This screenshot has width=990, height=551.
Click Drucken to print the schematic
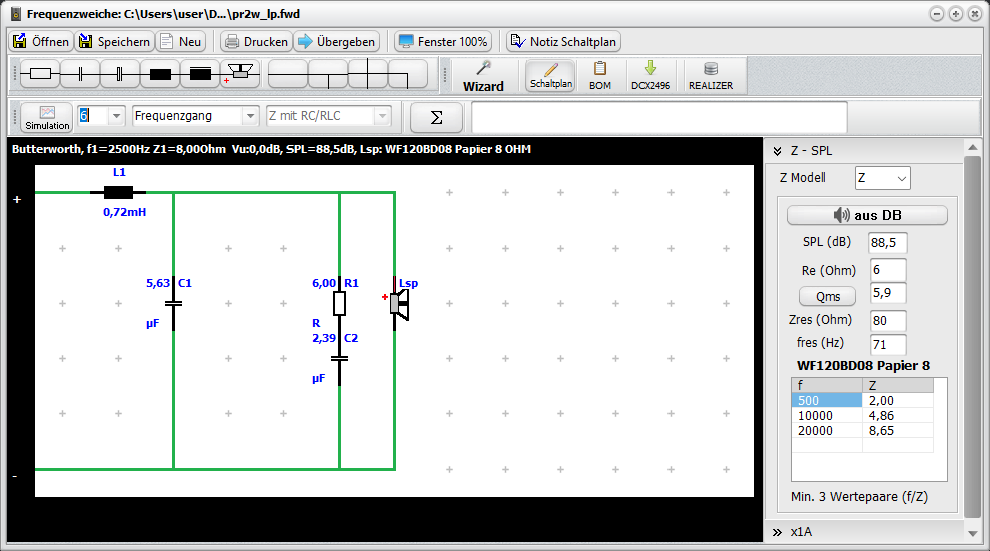click(255, 41)
